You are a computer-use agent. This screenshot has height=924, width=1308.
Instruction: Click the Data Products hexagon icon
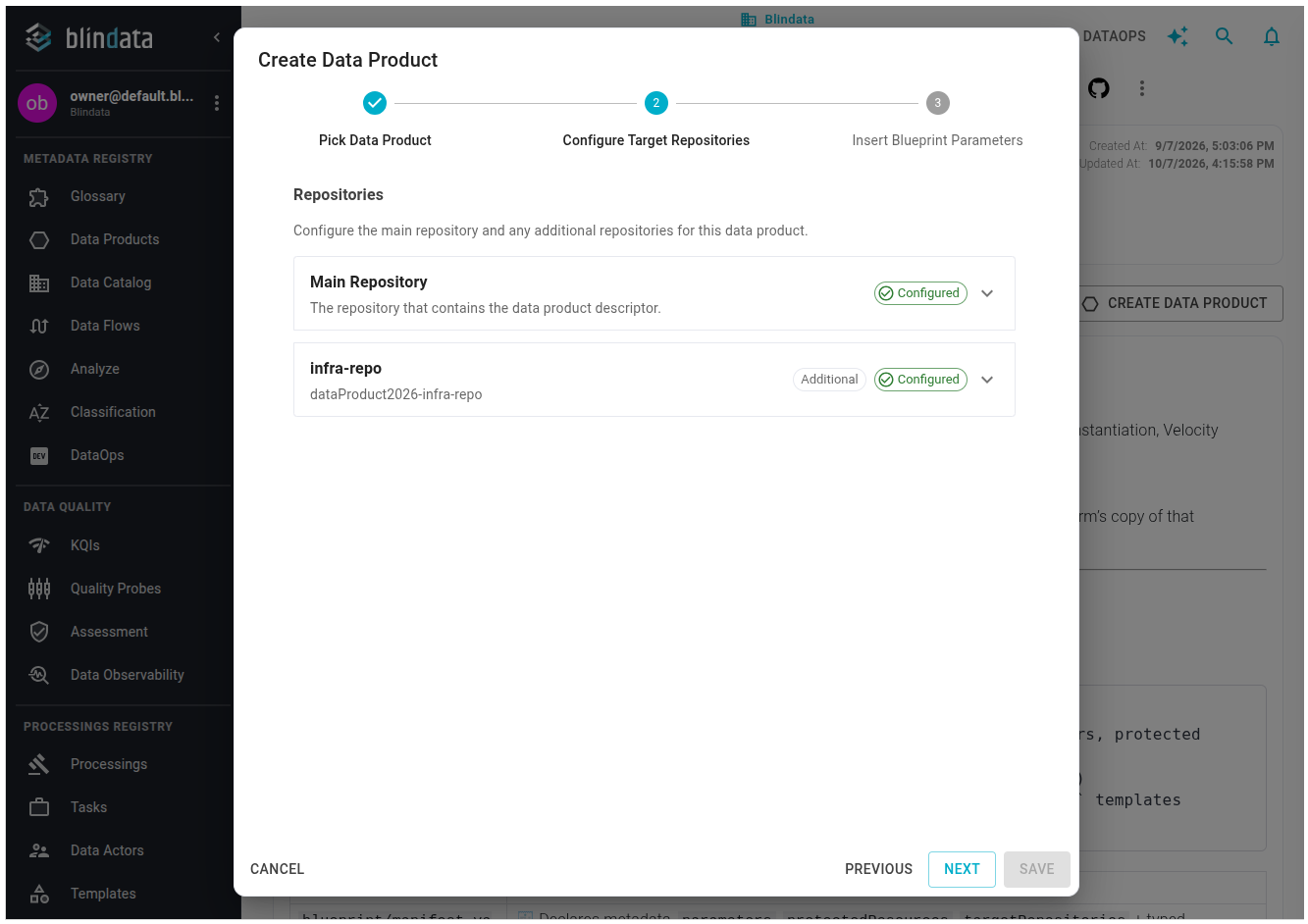tap(39, 240)
